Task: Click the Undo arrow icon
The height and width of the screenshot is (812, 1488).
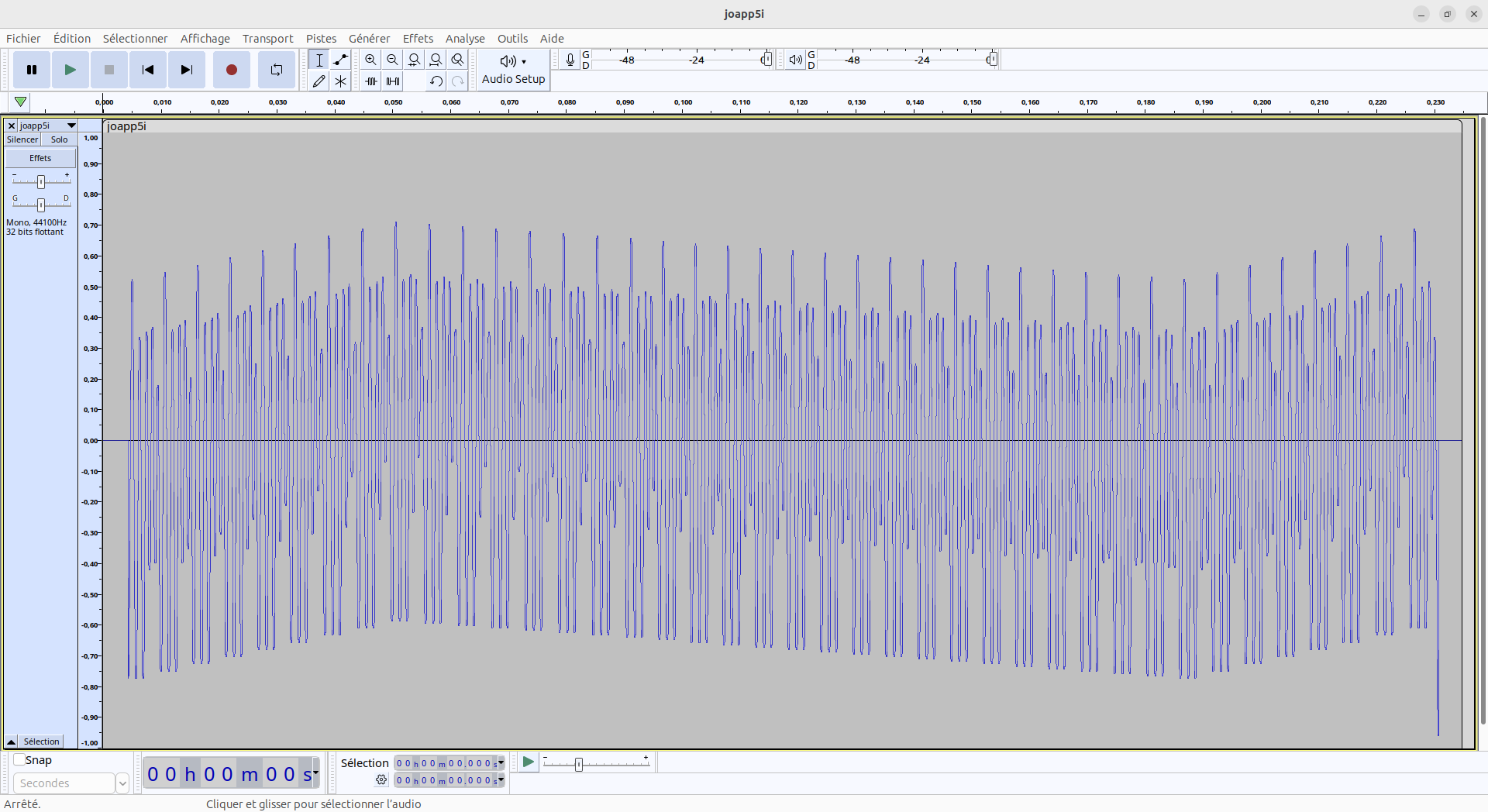Action: (436, 81)
